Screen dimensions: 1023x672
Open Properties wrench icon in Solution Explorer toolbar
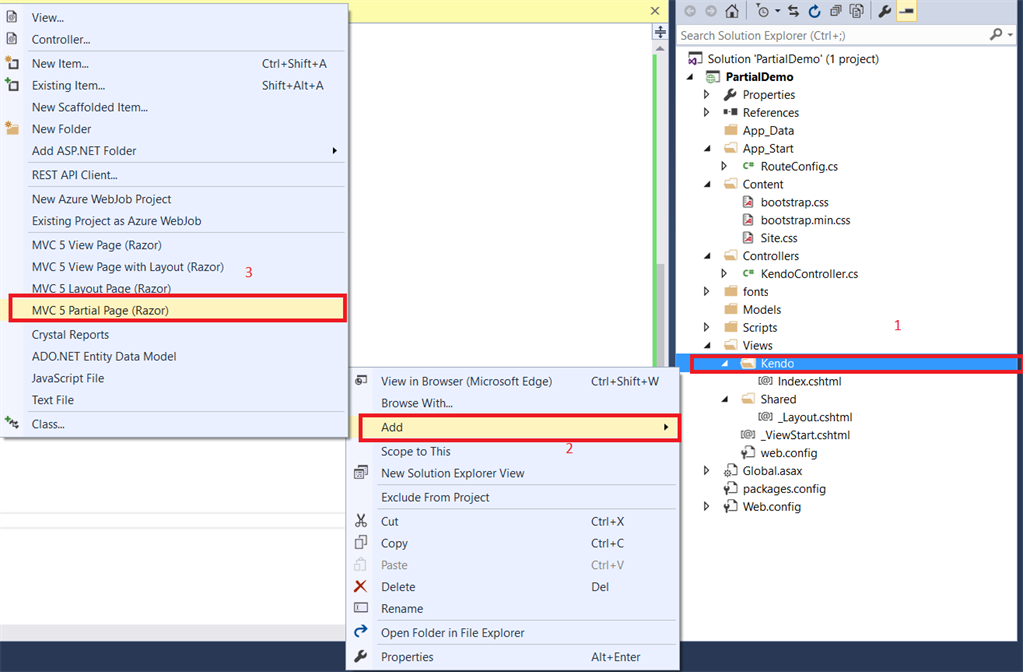click(885, 11)
